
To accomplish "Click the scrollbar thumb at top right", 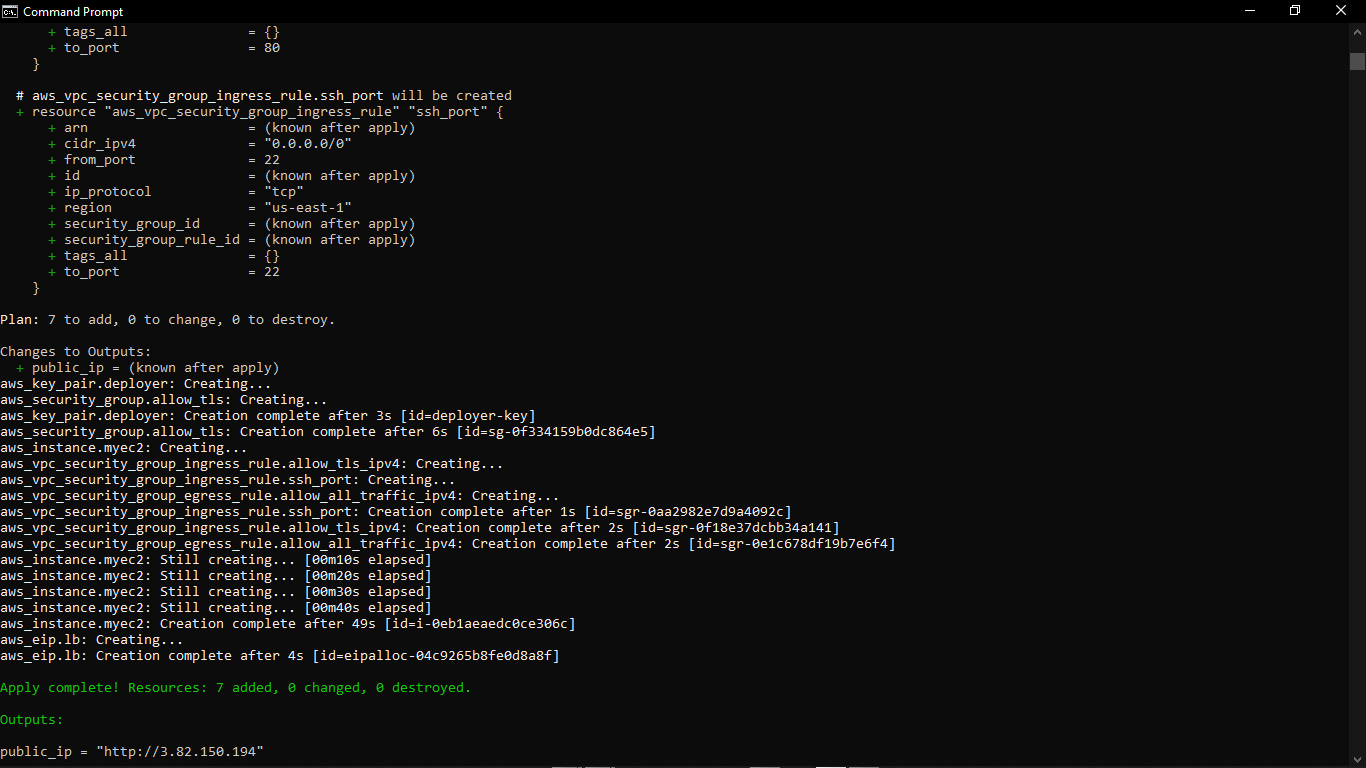I will click(x=1358, y=60).
